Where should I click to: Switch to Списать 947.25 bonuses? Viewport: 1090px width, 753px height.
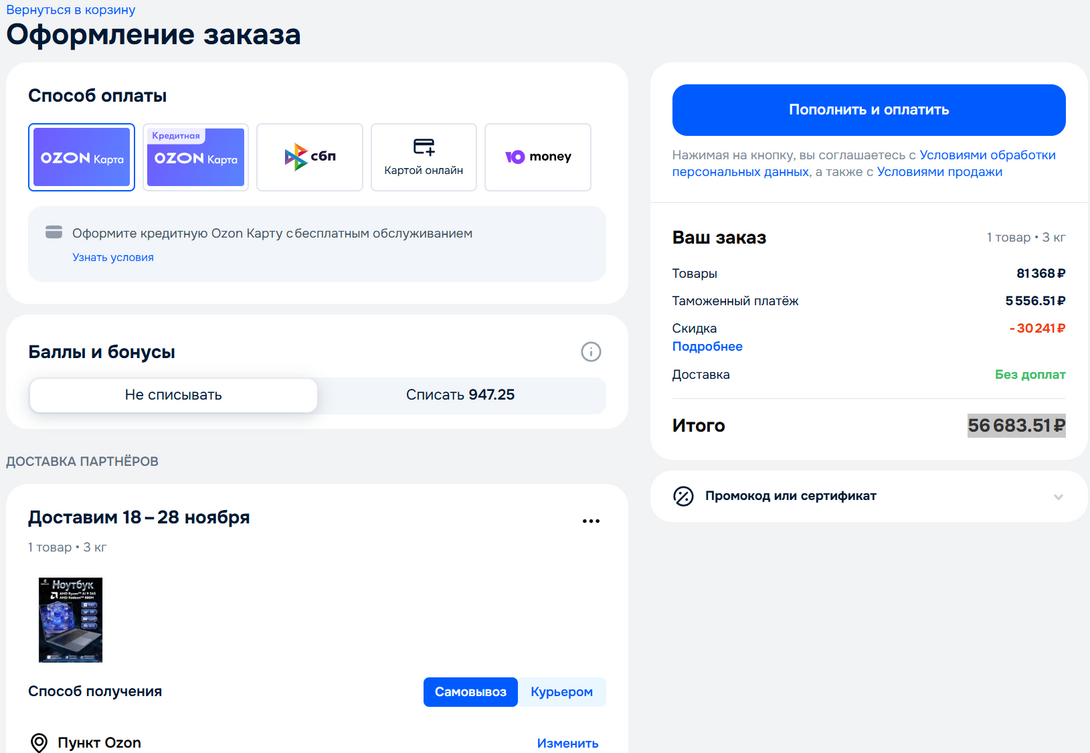460,395
